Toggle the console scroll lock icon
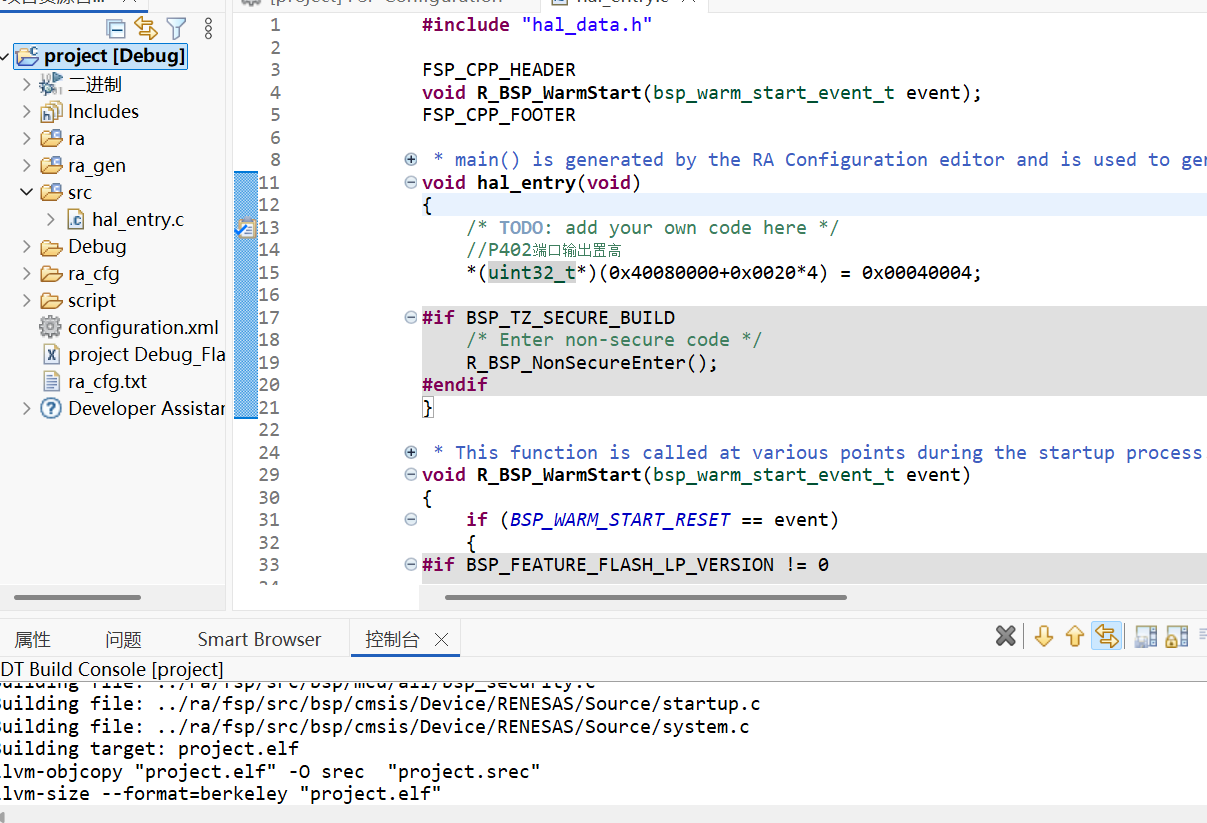This screenshot has width=1207, height=823. click(1177, 636)
